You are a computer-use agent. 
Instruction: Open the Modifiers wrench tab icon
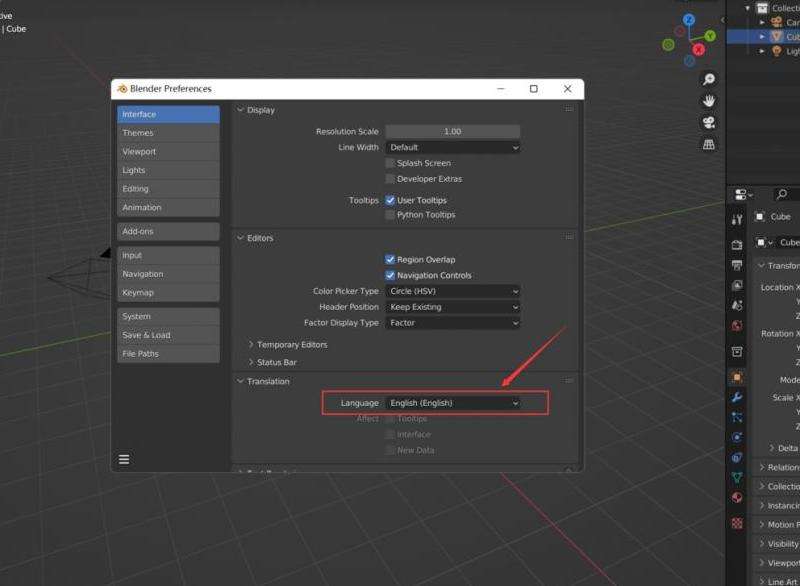(737, 397)
